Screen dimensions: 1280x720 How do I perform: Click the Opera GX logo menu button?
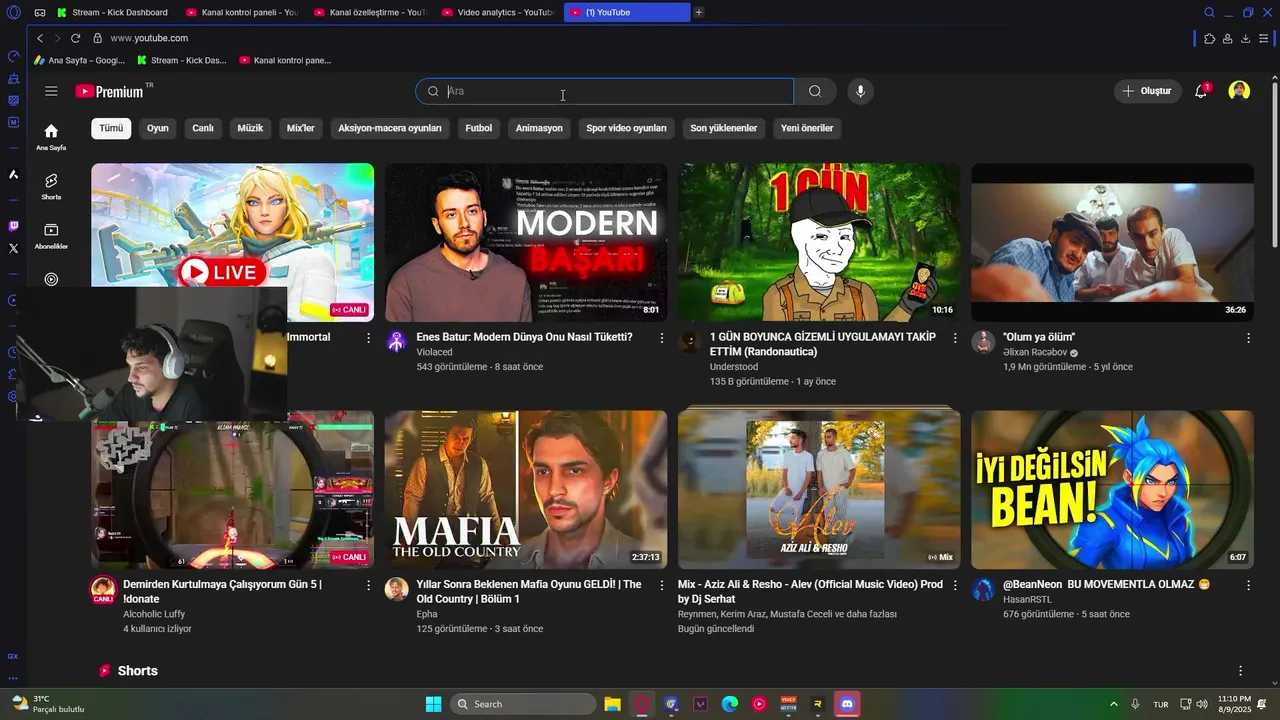pos(13,13)
